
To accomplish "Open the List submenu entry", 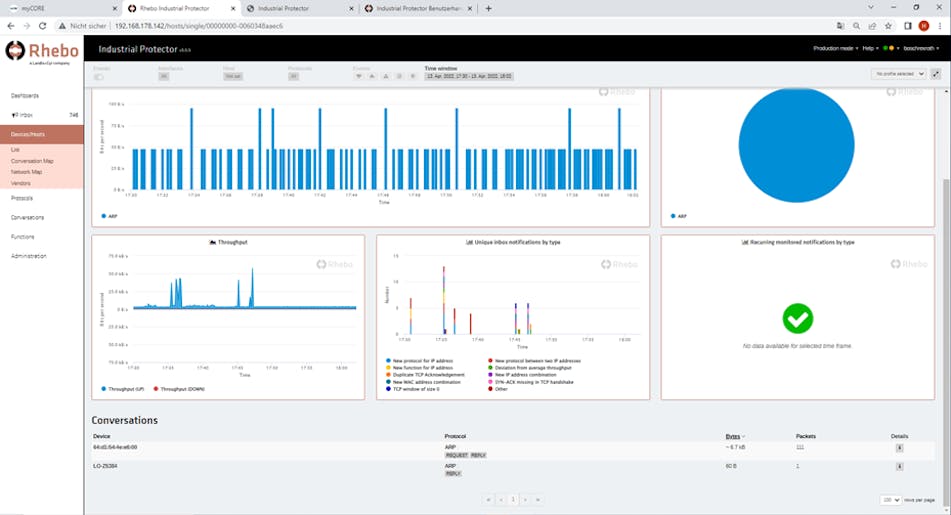I will pos(15,149).
